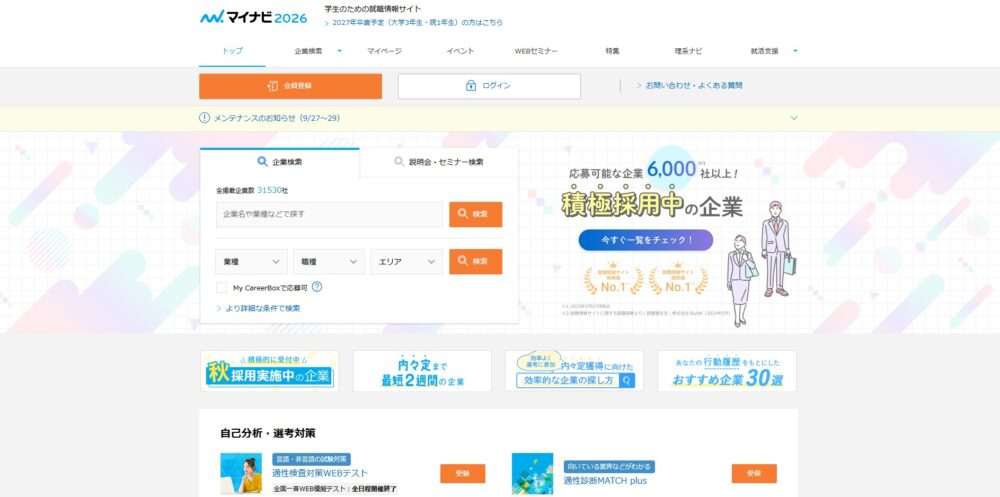Select the トップ nav tab
This screenshot has height=497, width=1000.
pyautogui.click(x=232, y=51)
